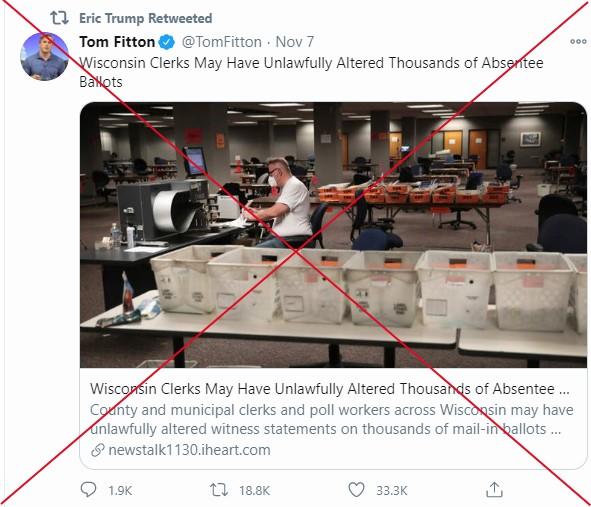Open Tom Fitton's profile avatar
The height and width of the screenshot is (507, 591).
(44, 57)
